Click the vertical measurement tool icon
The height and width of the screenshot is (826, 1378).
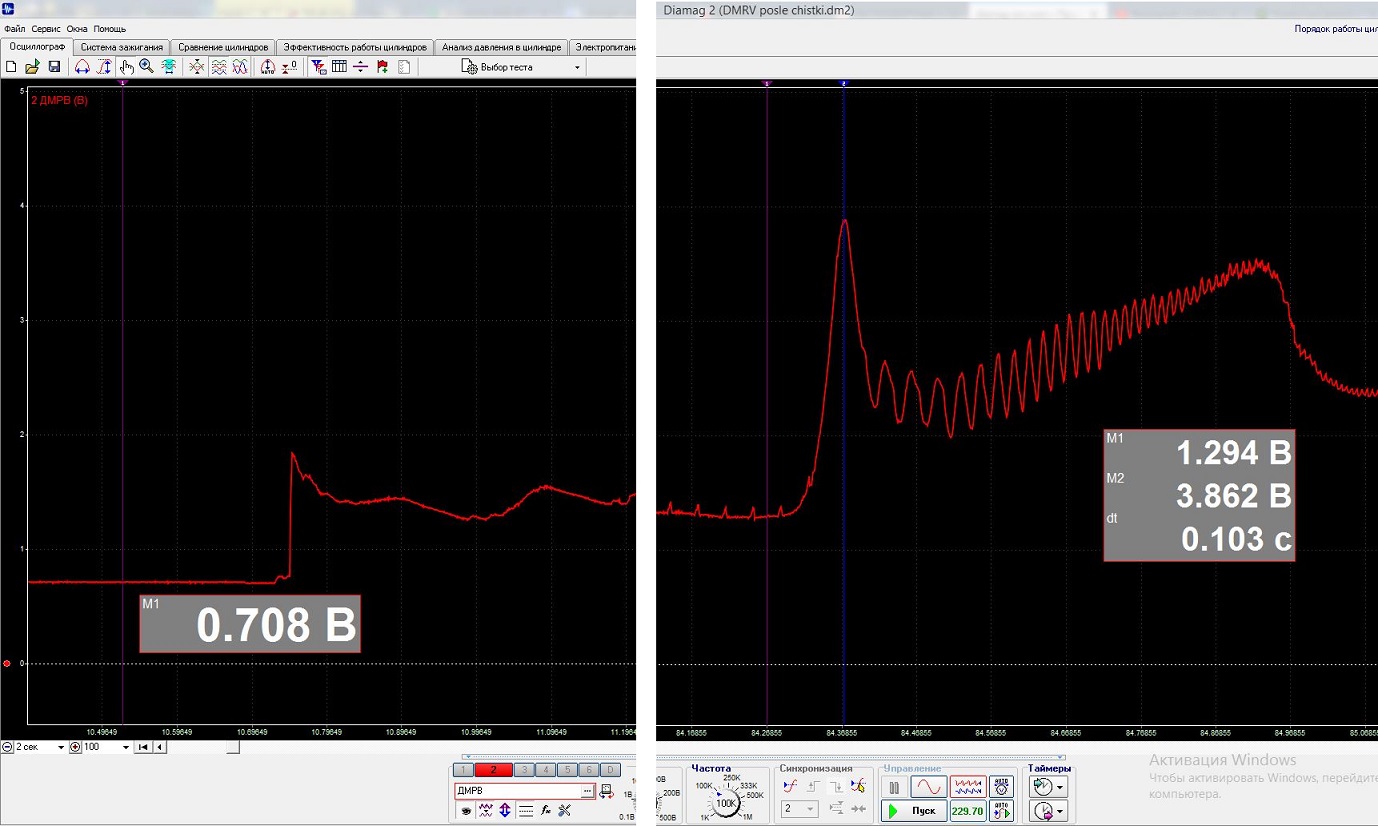104,67
